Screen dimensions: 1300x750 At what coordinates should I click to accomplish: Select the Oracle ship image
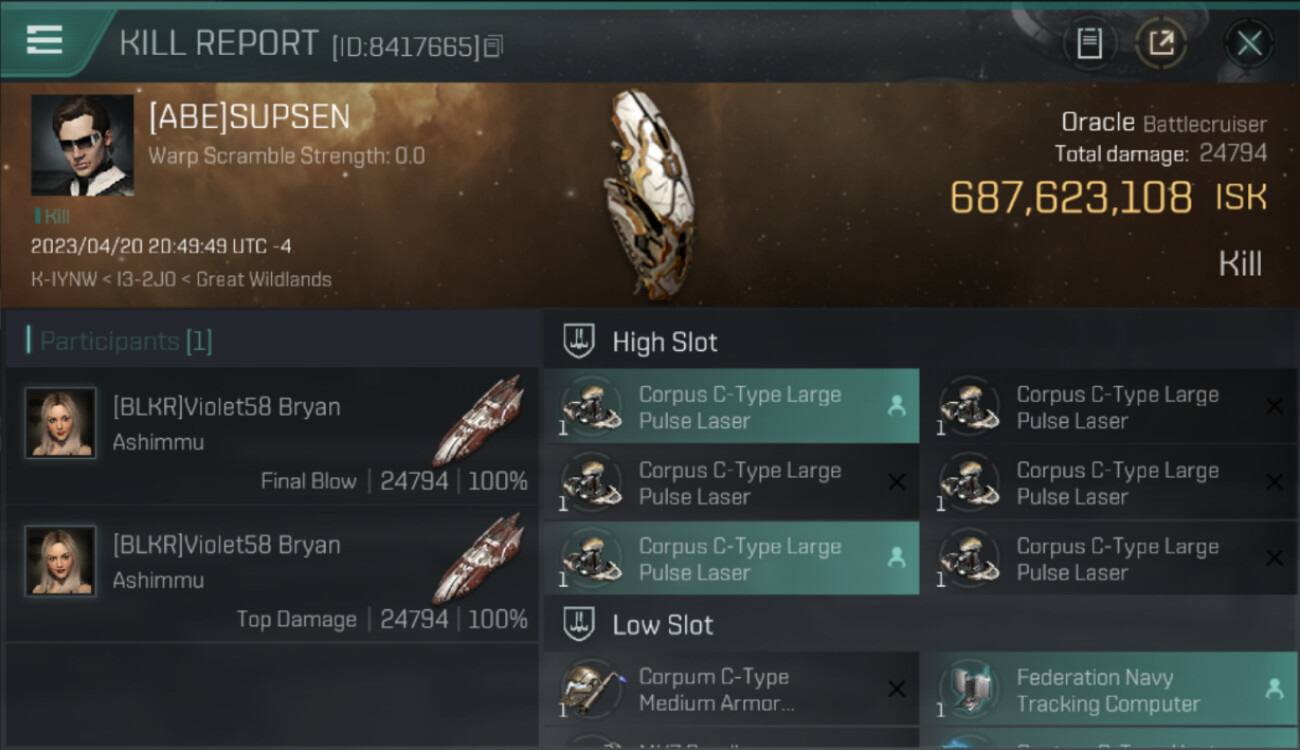[648, 193]
